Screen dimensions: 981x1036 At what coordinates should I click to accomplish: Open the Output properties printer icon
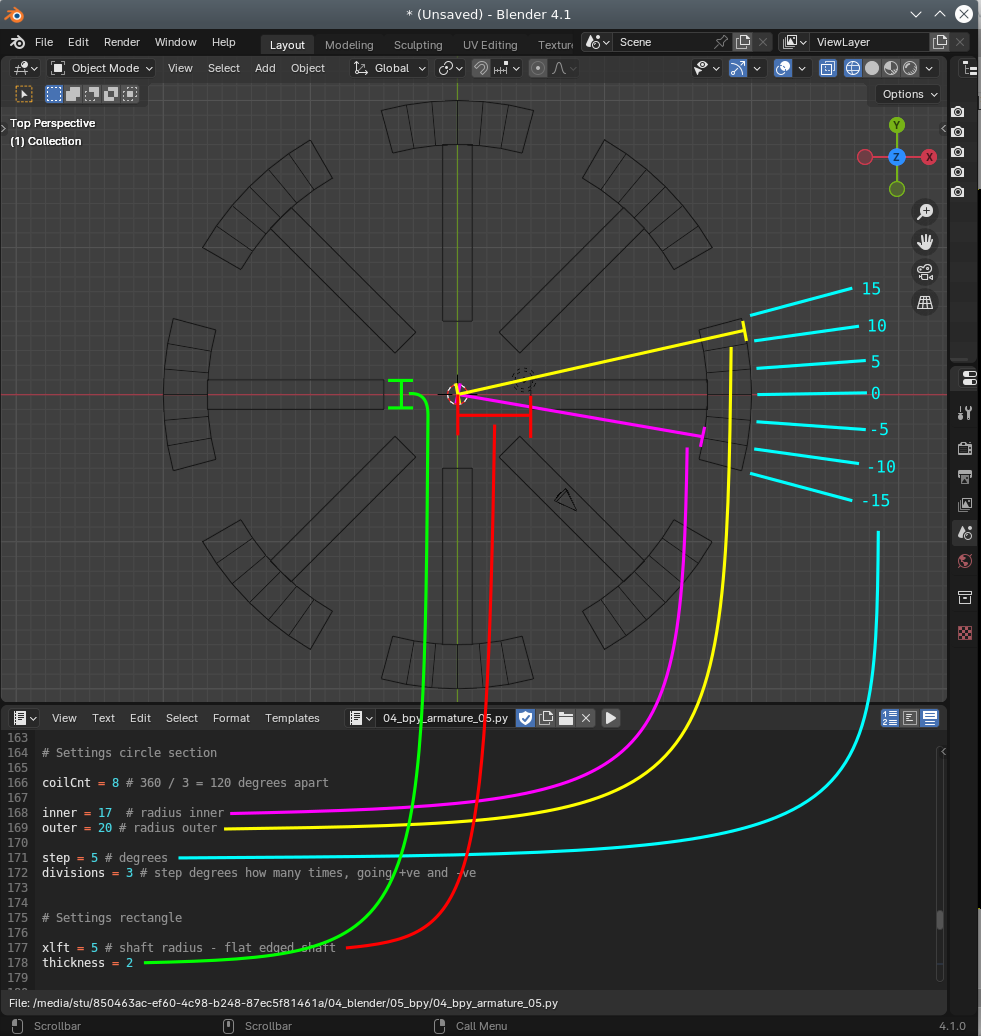pyautogui.click(x=965, y=476)
